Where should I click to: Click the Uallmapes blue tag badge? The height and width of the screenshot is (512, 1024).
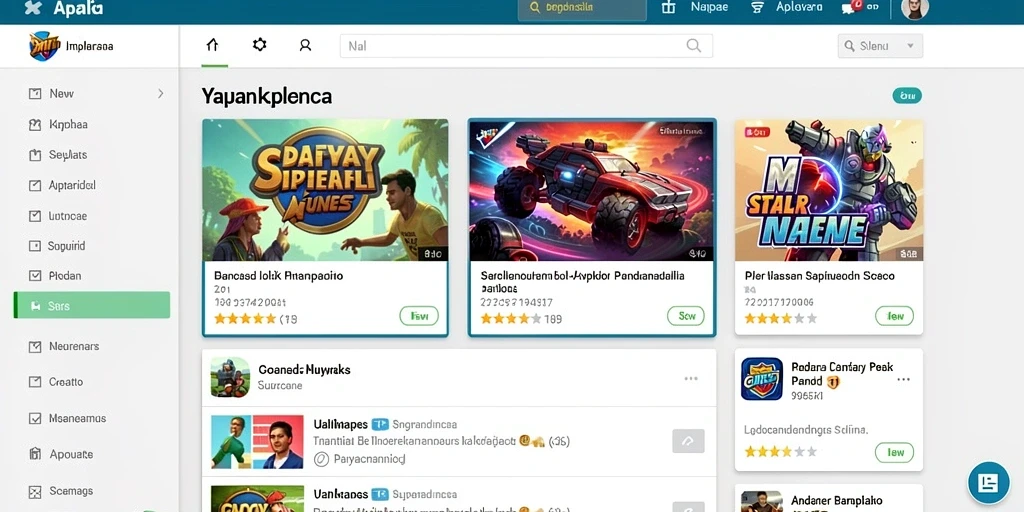click(x=380, y=424)
